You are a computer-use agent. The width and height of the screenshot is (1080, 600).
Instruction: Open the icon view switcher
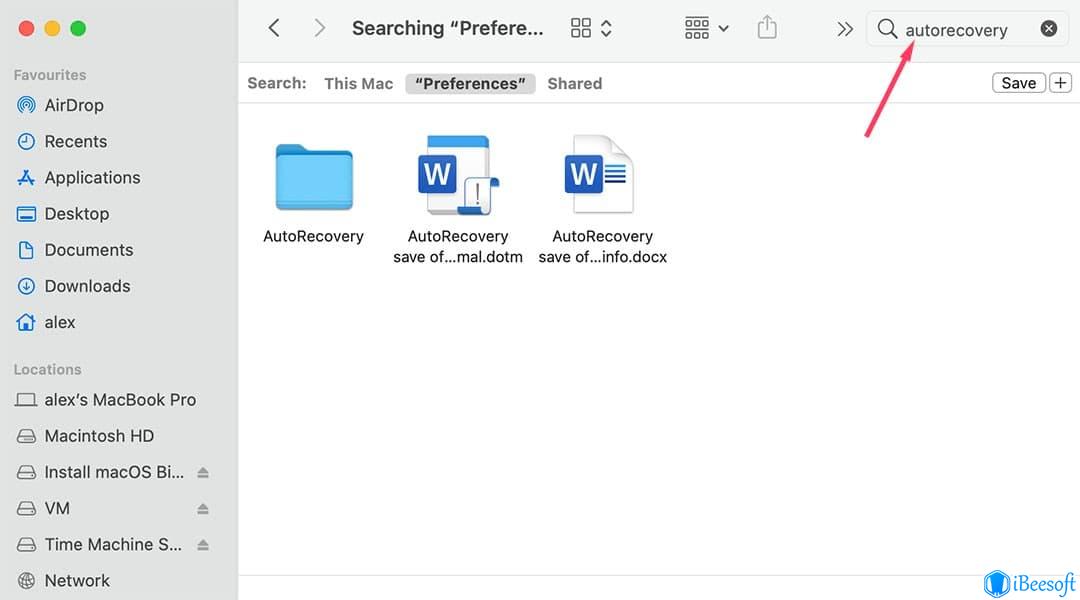[591, 28]
